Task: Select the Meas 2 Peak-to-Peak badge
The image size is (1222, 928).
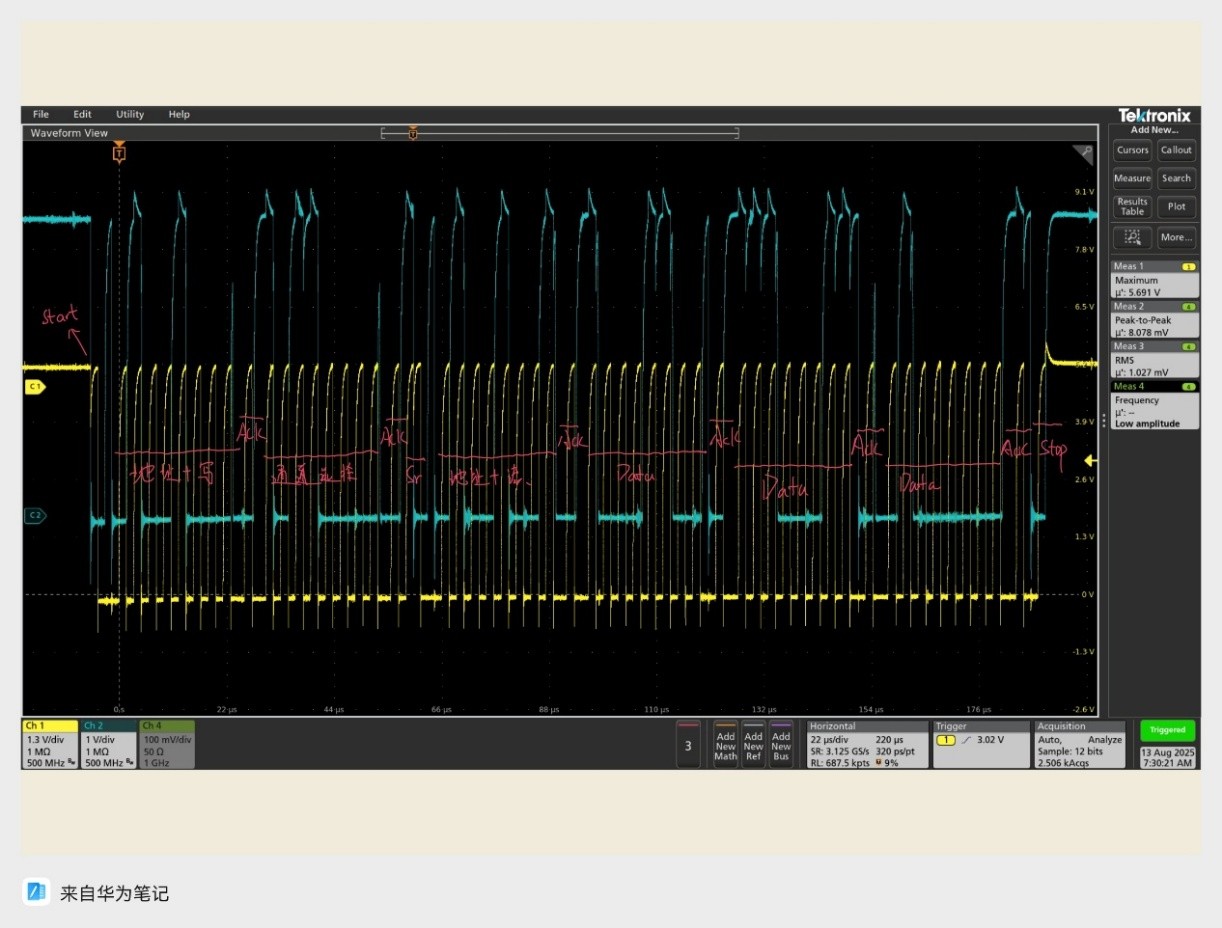Action: (1154, 319)
